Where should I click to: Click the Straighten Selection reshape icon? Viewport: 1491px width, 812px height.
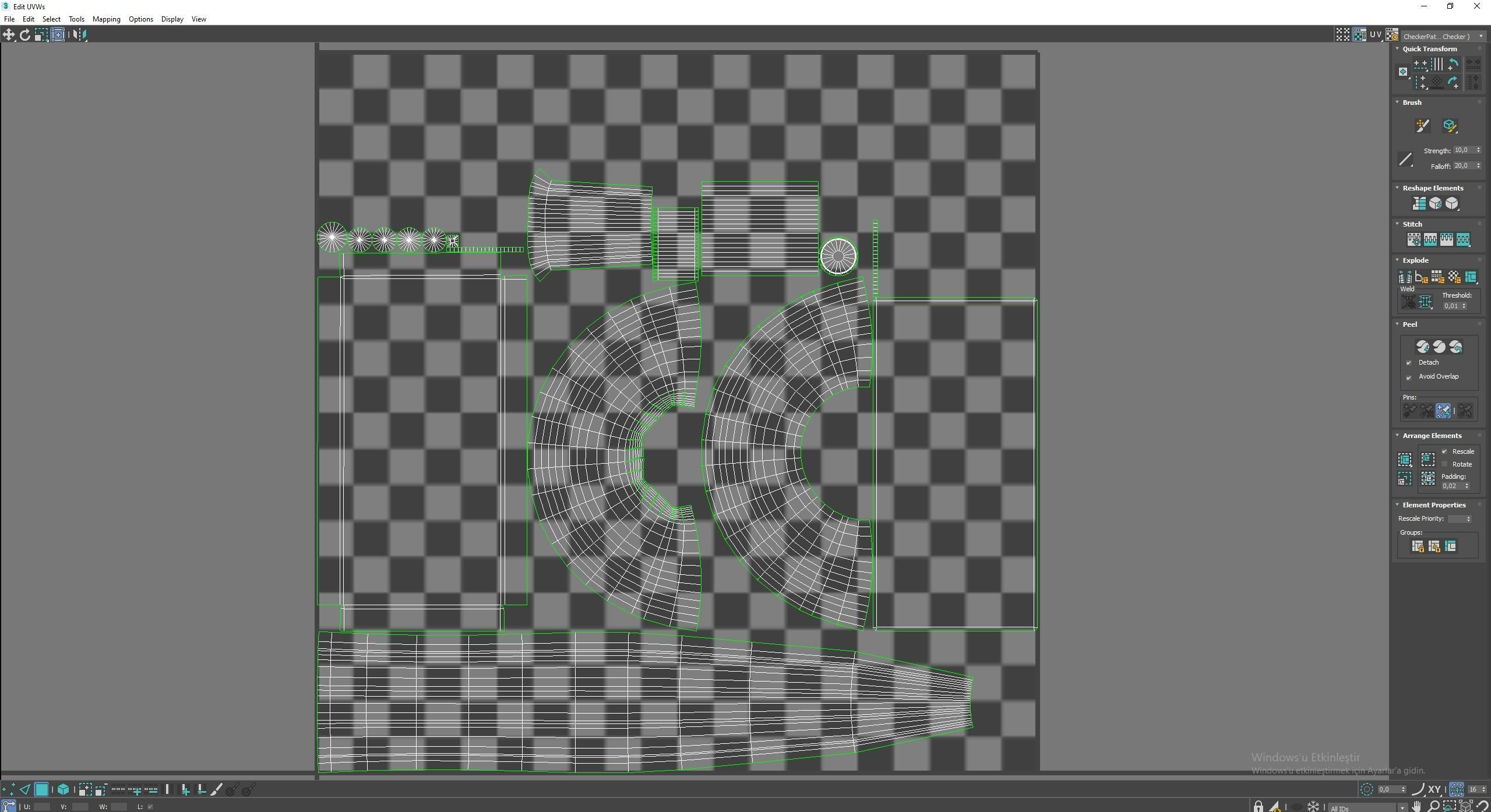pyautogui.click(x=1419, y=203)
